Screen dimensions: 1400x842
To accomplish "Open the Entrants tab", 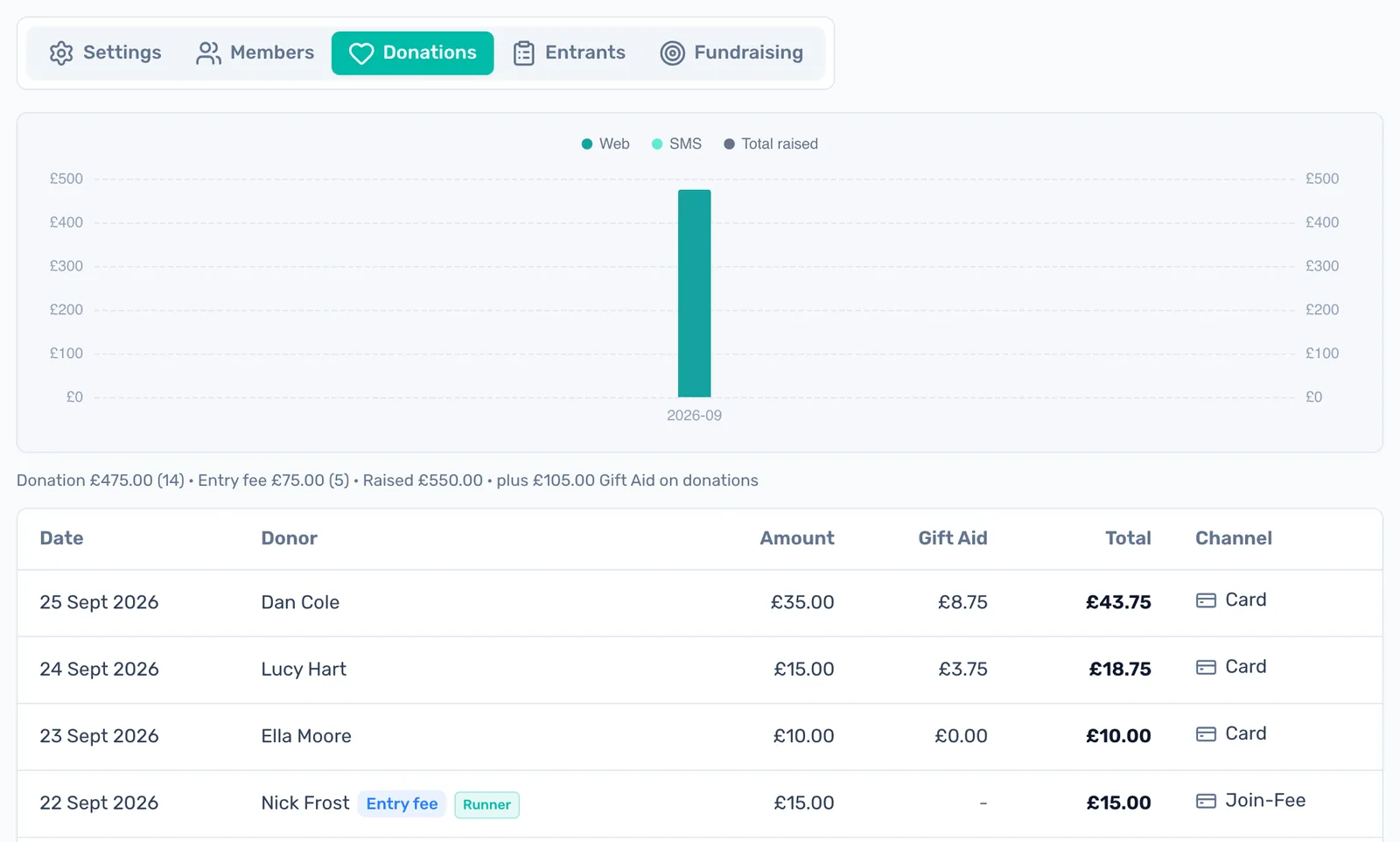I will tap(569, 53).
